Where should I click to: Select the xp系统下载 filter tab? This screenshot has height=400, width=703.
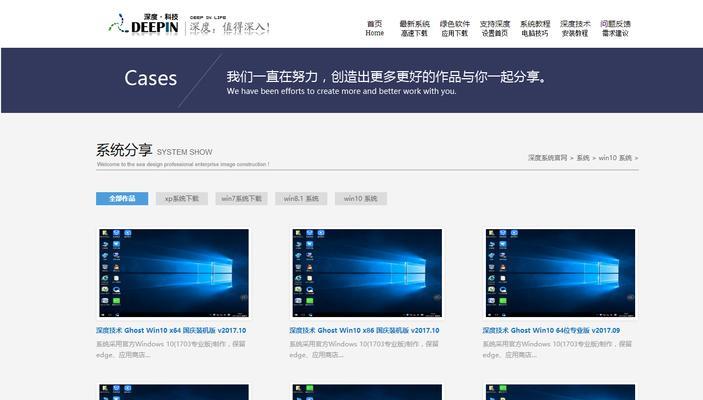point(182,198)
